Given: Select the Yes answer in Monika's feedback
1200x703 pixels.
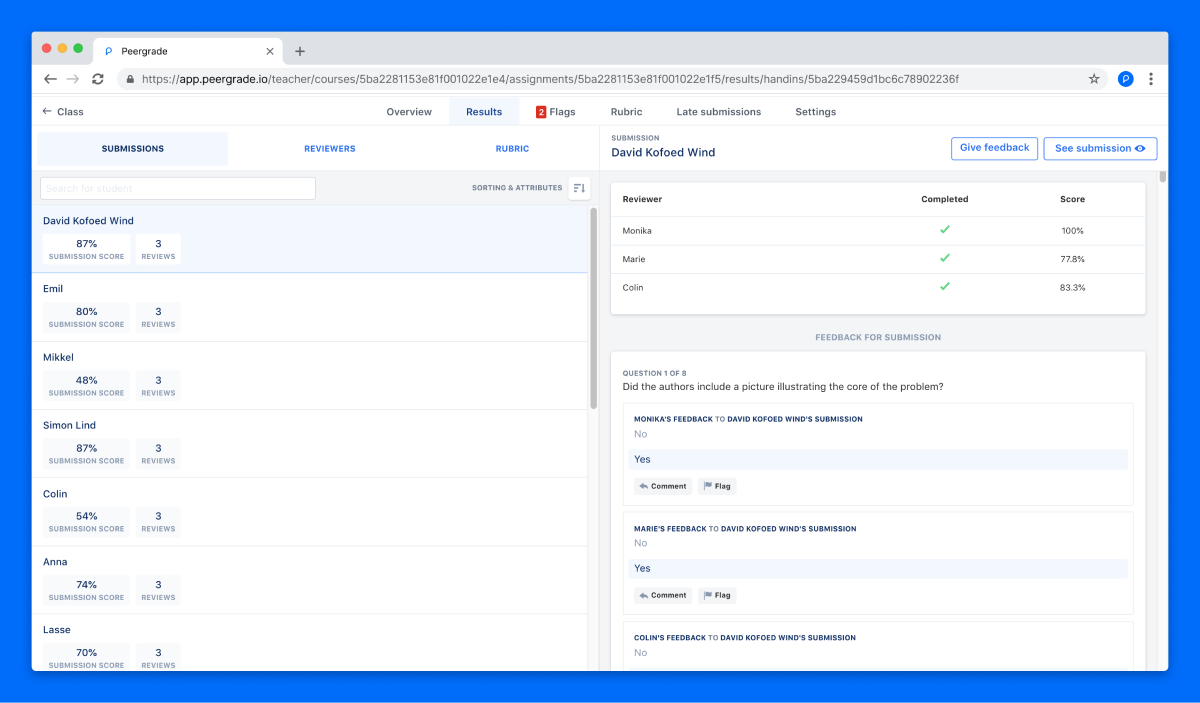Looking at the screenshot, I should (x=878, y=460).
